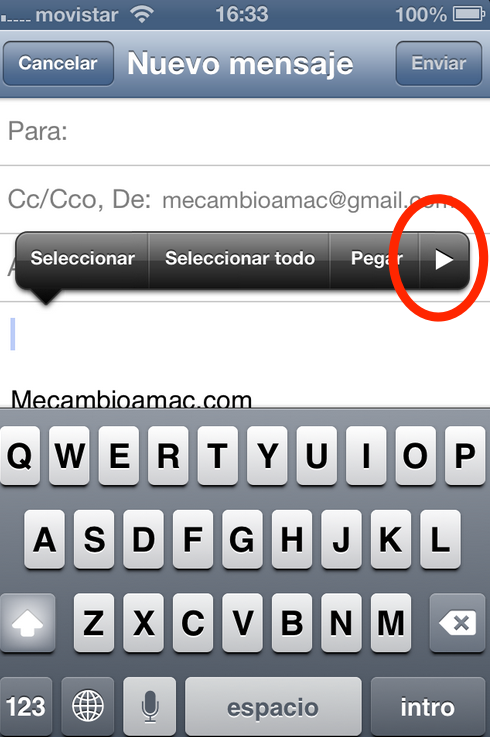Tap the globe keyboard language icon
This screenshot has height=737, width=490.
(x=87, y=706)
